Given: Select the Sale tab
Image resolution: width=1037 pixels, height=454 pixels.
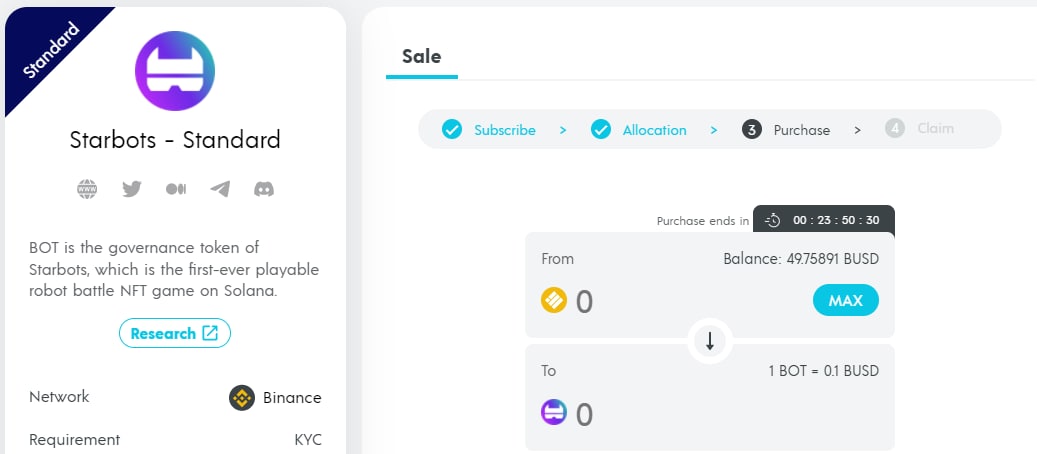Looking at the screenshot, I should pyautogui.click(x=421, y=56).
